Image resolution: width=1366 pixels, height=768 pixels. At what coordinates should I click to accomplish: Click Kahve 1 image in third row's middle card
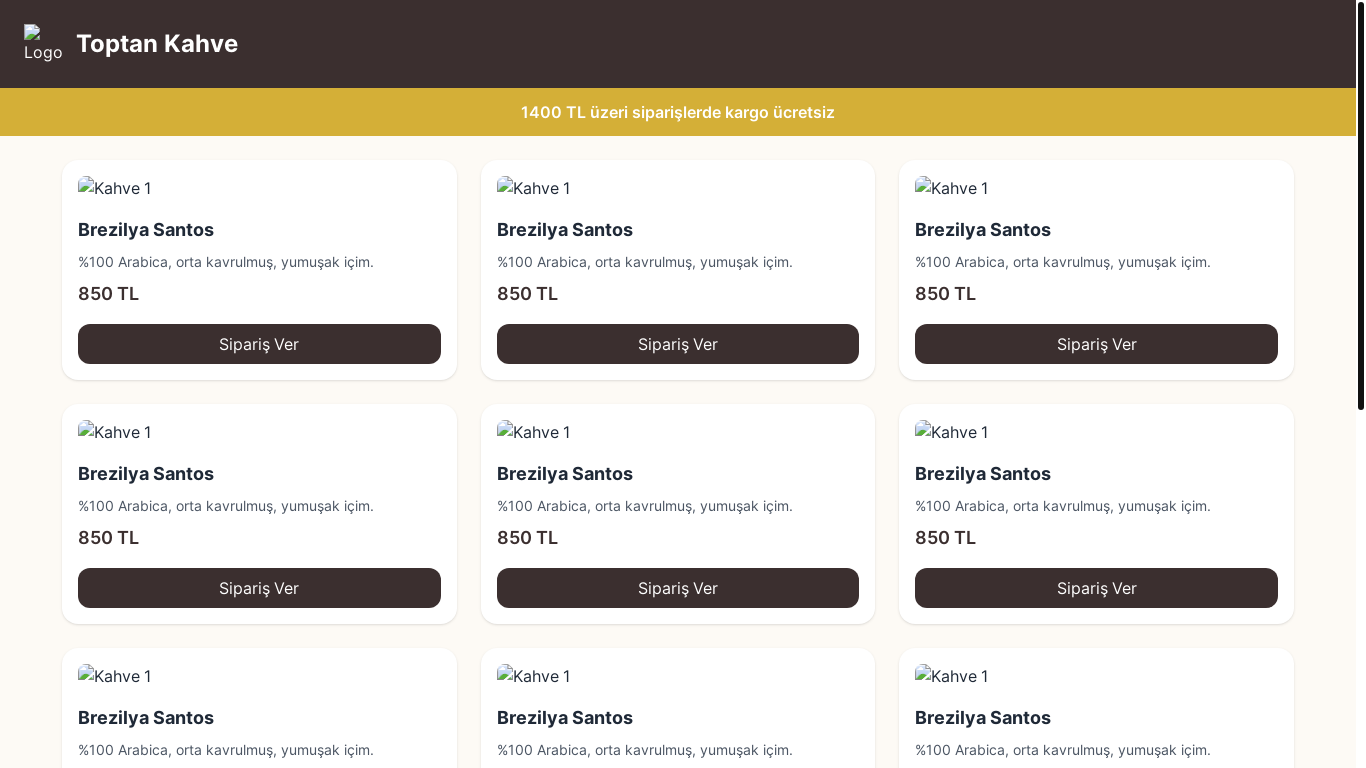[x=534, y=676]
